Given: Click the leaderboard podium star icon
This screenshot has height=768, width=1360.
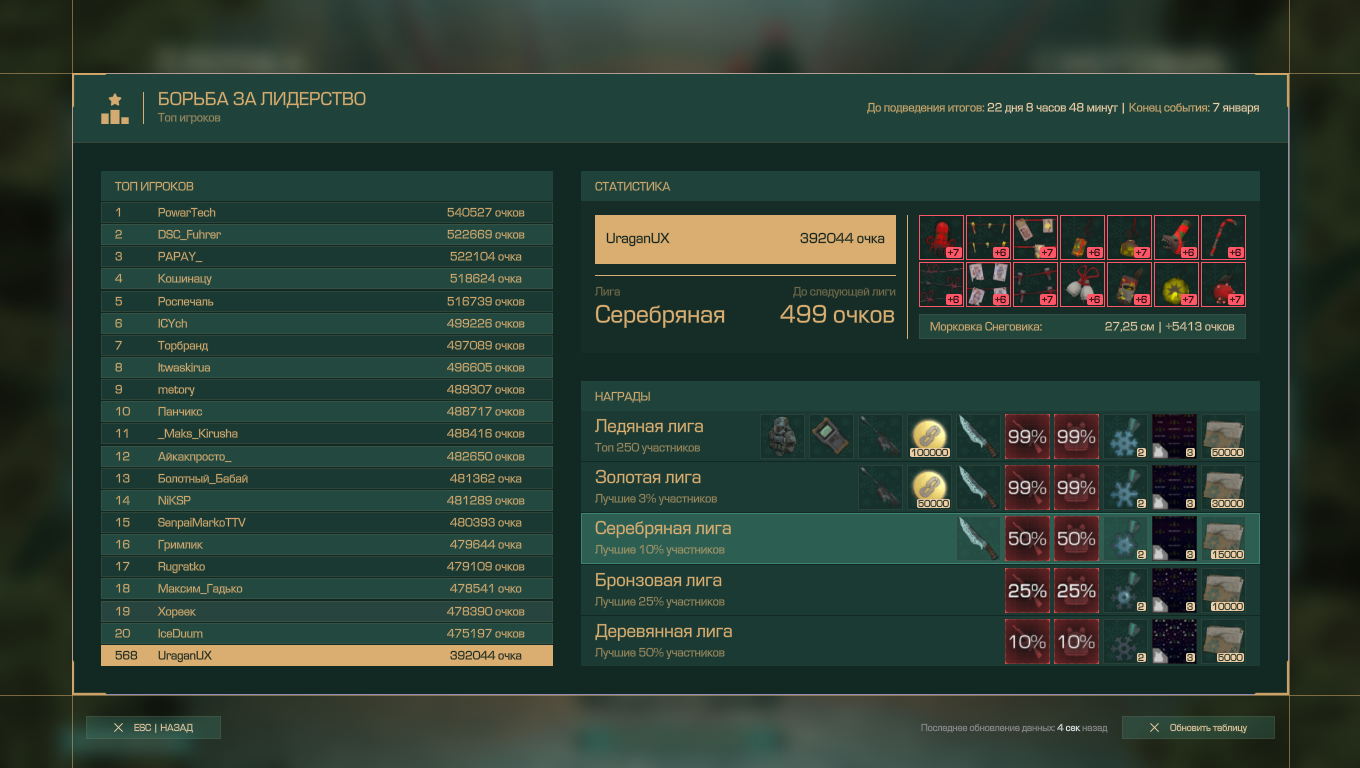Looking at the screenshot, I should 115,108.
